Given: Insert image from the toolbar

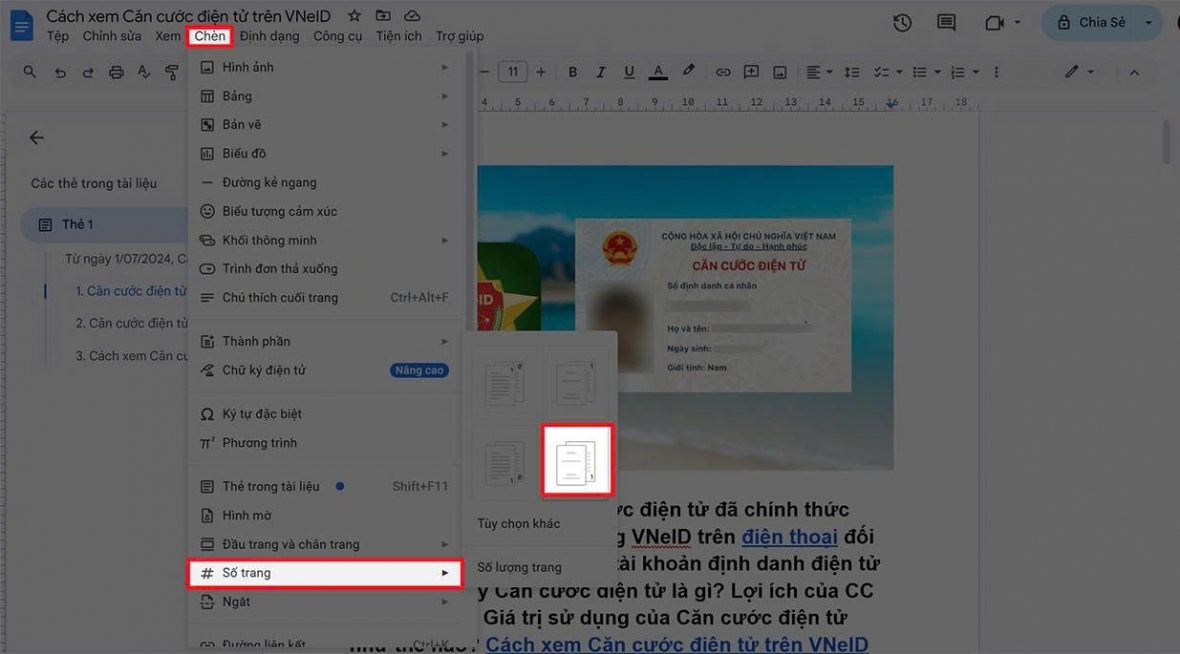Looking at the screenshot, I should [x=780, y=72].
